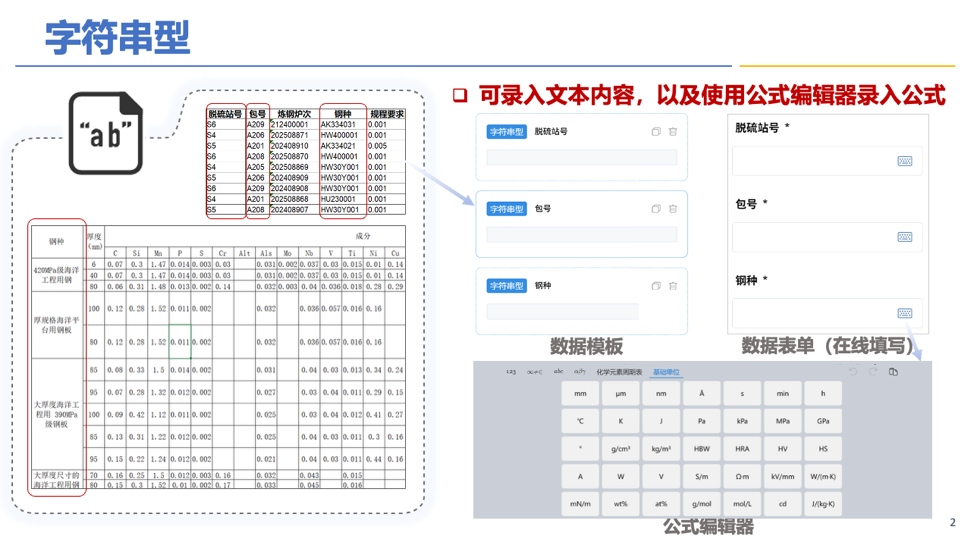Delete the 包号 template field
Screen dimensions: 971x546
[673, 209]
